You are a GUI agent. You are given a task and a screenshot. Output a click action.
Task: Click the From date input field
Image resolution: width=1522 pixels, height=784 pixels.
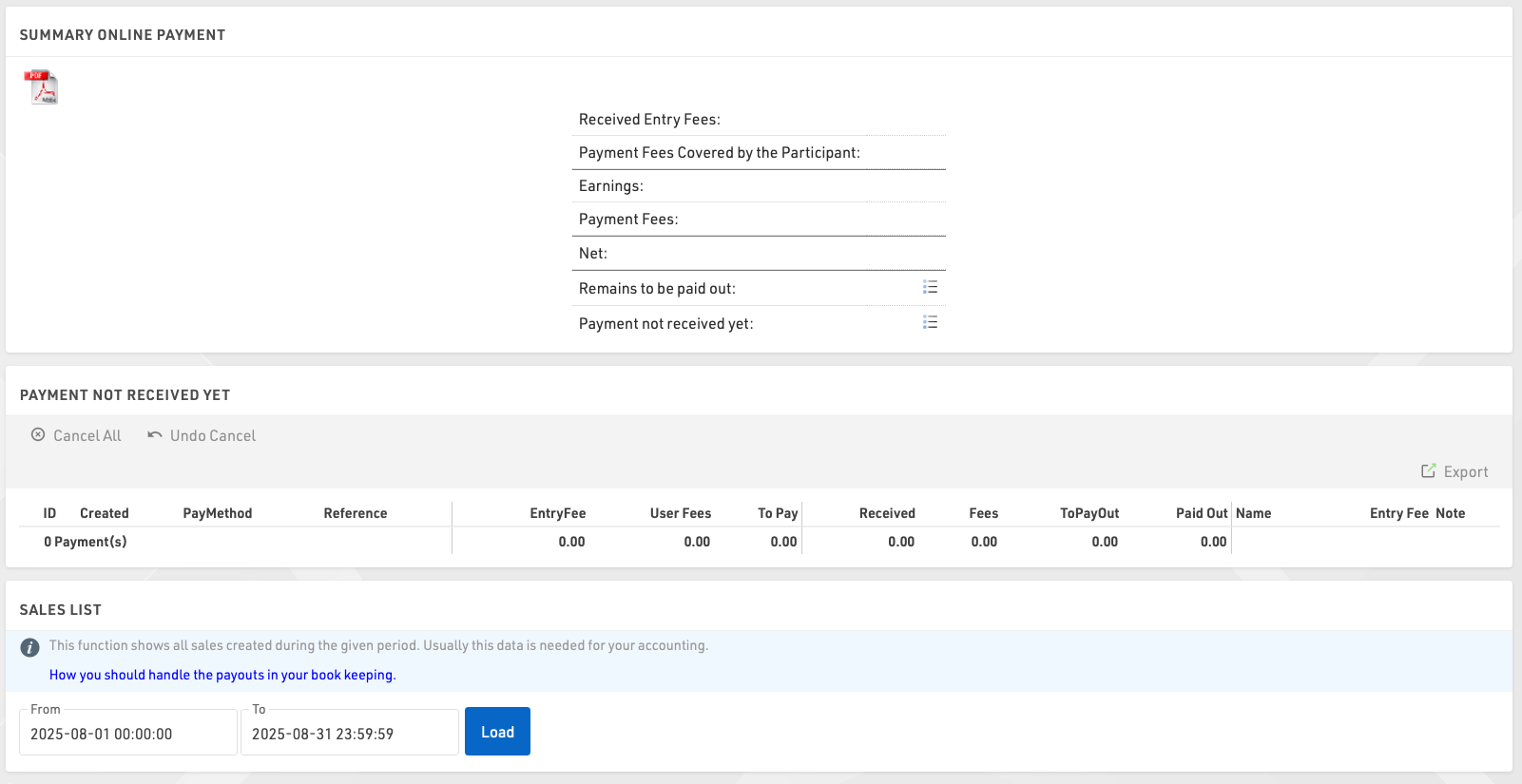(127, 734)
